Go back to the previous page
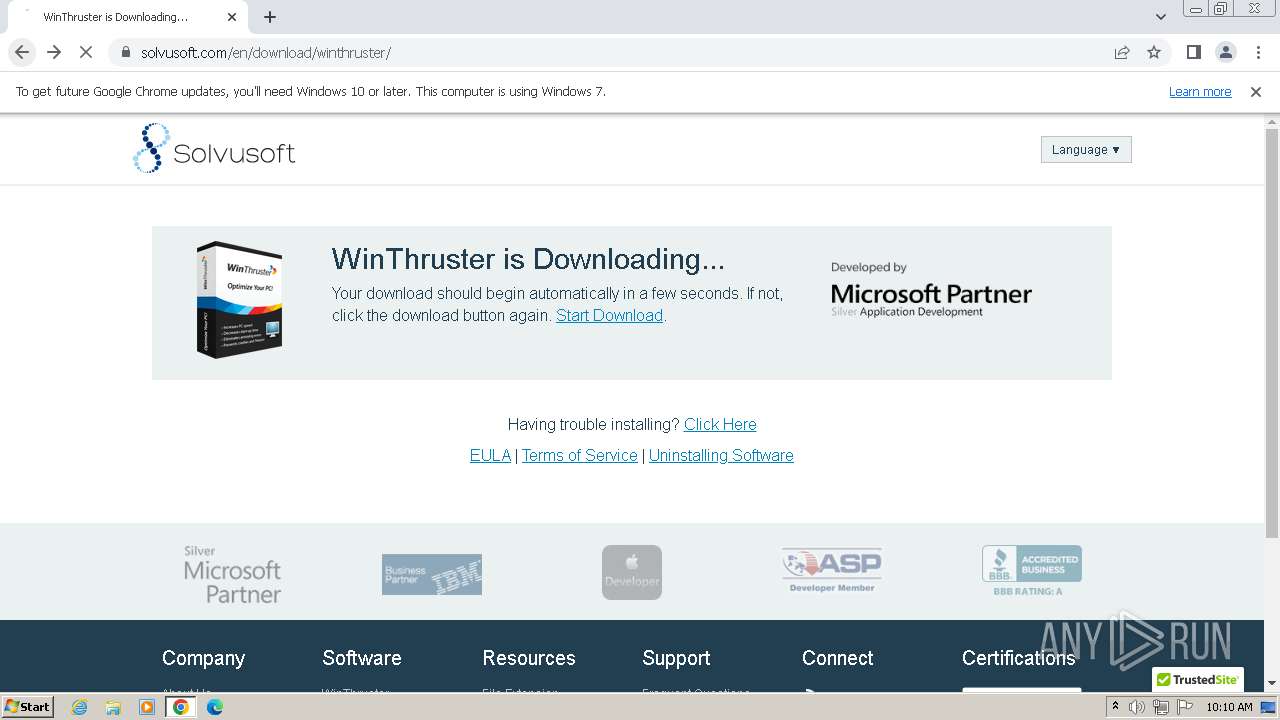Viewport: 1280px width, 720px height. [22, 52]
